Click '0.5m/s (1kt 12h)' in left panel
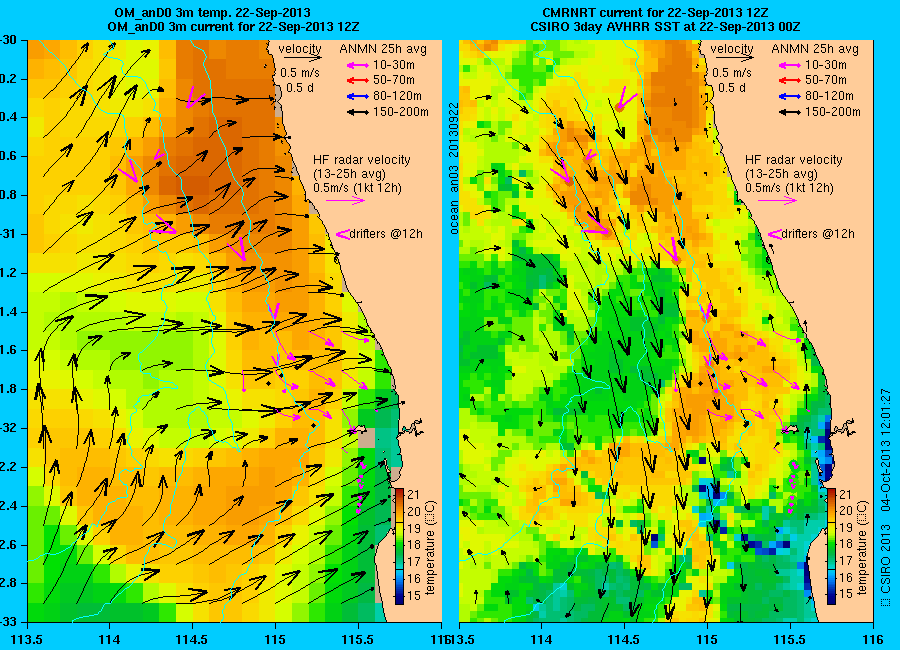The image size is (900, 650). (358, 188)
